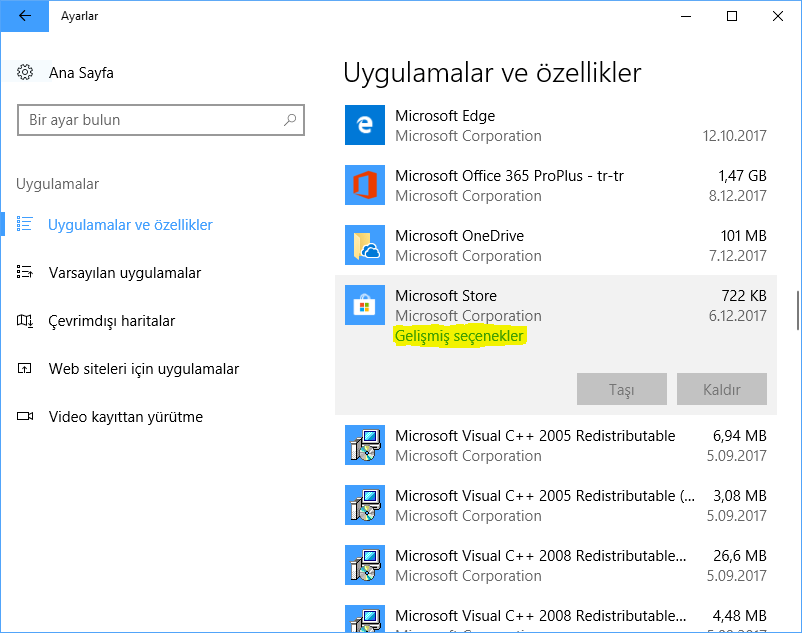Click the Microsoft OneDrive app icon
Screen dimensions: 802x633
[365, 245]
